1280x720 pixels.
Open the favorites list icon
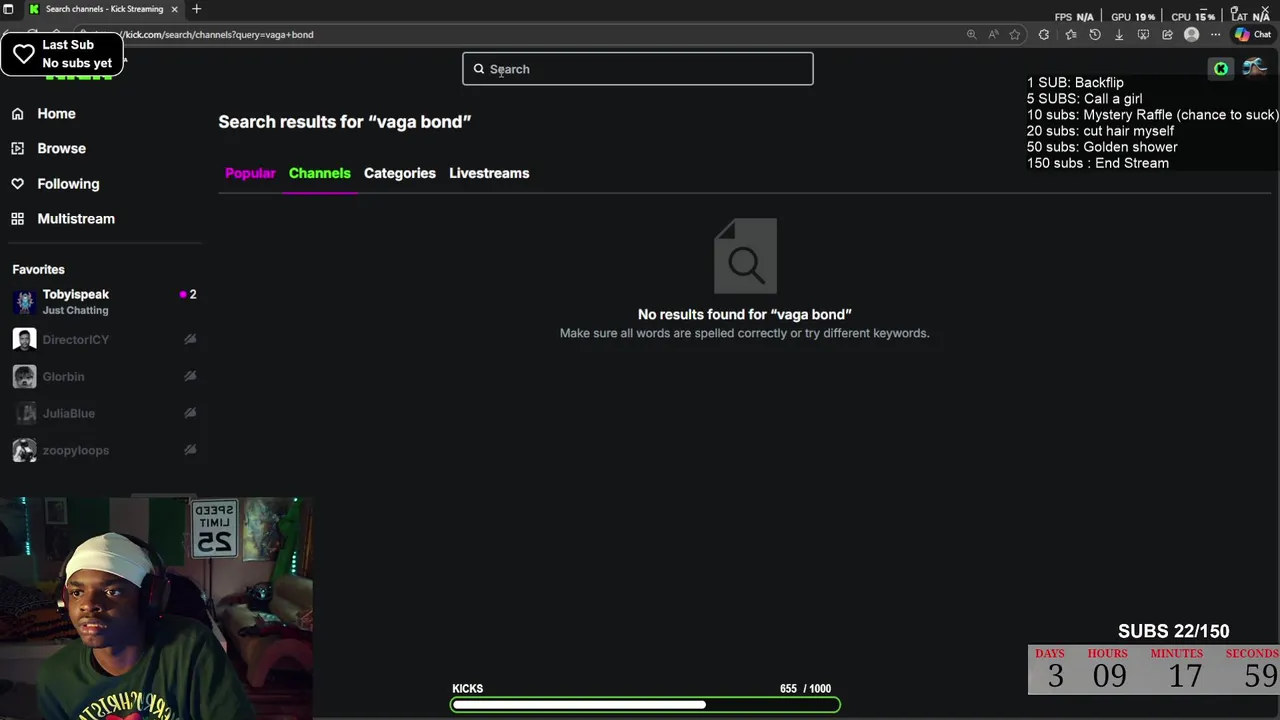(x=1071, y=35)
